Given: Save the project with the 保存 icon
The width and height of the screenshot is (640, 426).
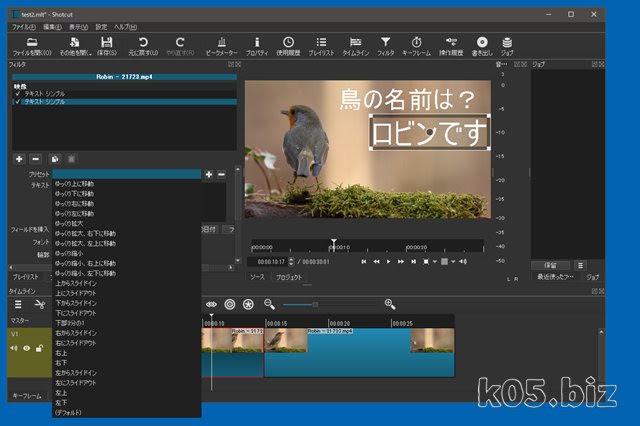Looking at the screenshot, I should click(107, 46).
